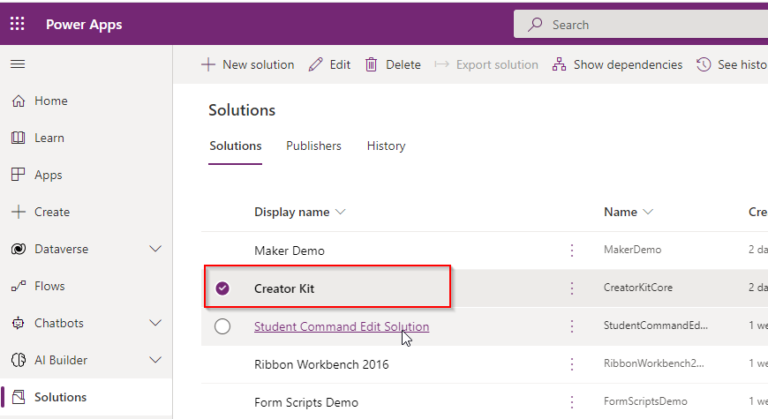Click the Learn book icon

pyautogui.click(x=18, y=138)
